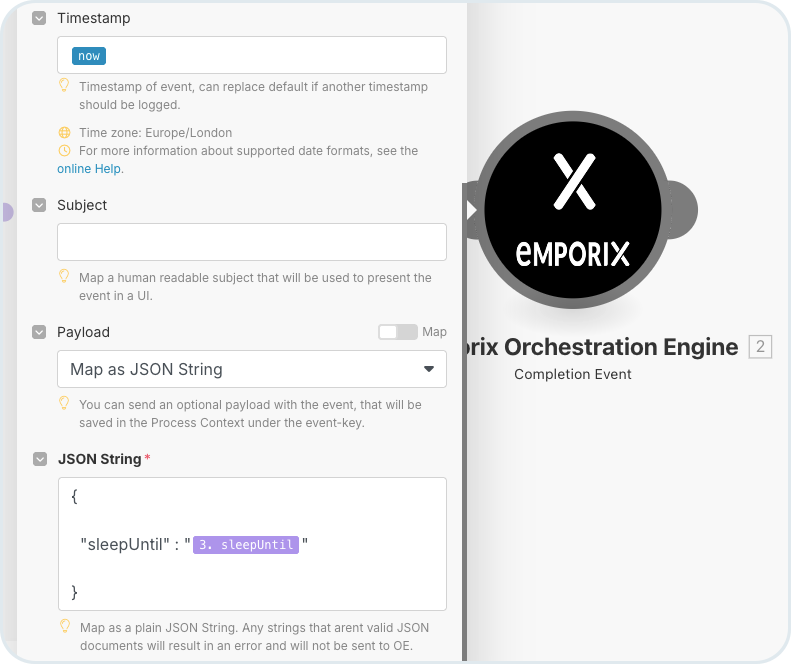
Task: Collapse the Payload field section
Action: point(39,332)
